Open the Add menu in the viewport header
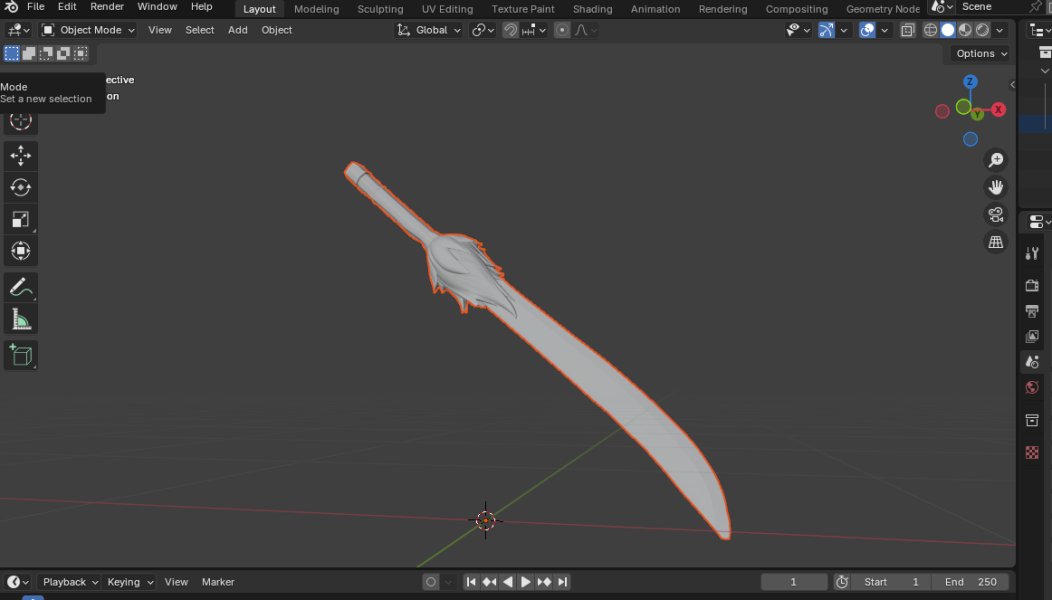1052x600 pixels. tap(237, 30)
